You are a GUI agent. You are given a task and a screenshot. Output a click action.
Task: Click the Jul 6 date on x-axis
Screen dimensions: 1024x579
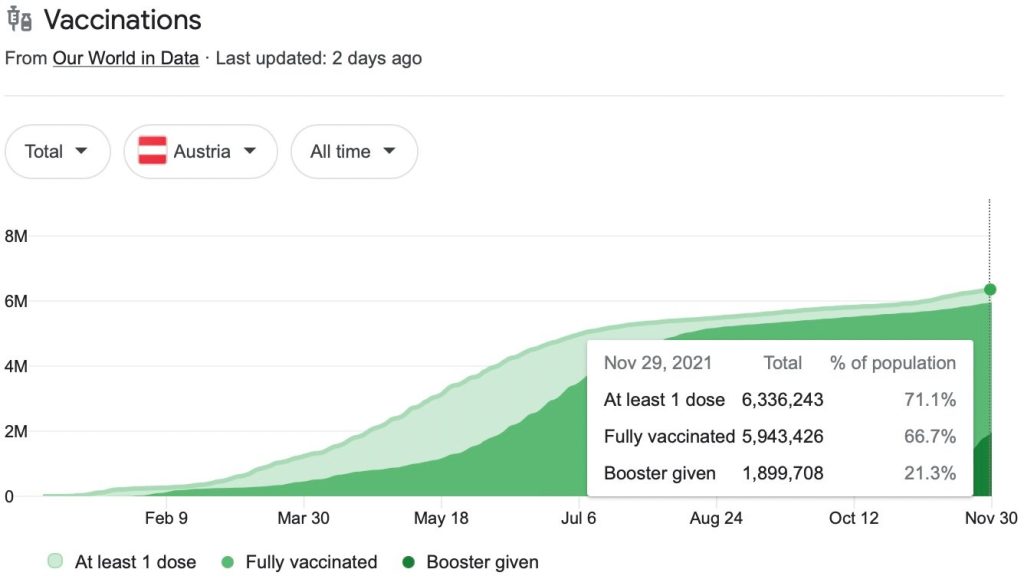point(578,518)
